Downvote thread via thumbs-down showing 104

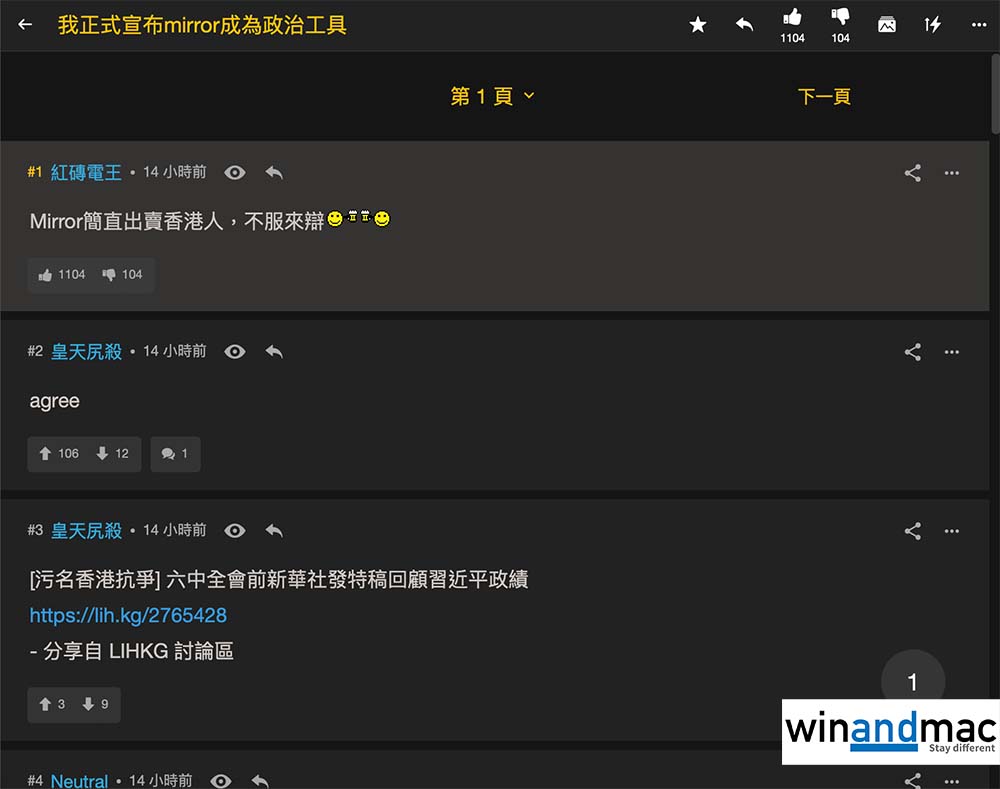coord(840,26)
